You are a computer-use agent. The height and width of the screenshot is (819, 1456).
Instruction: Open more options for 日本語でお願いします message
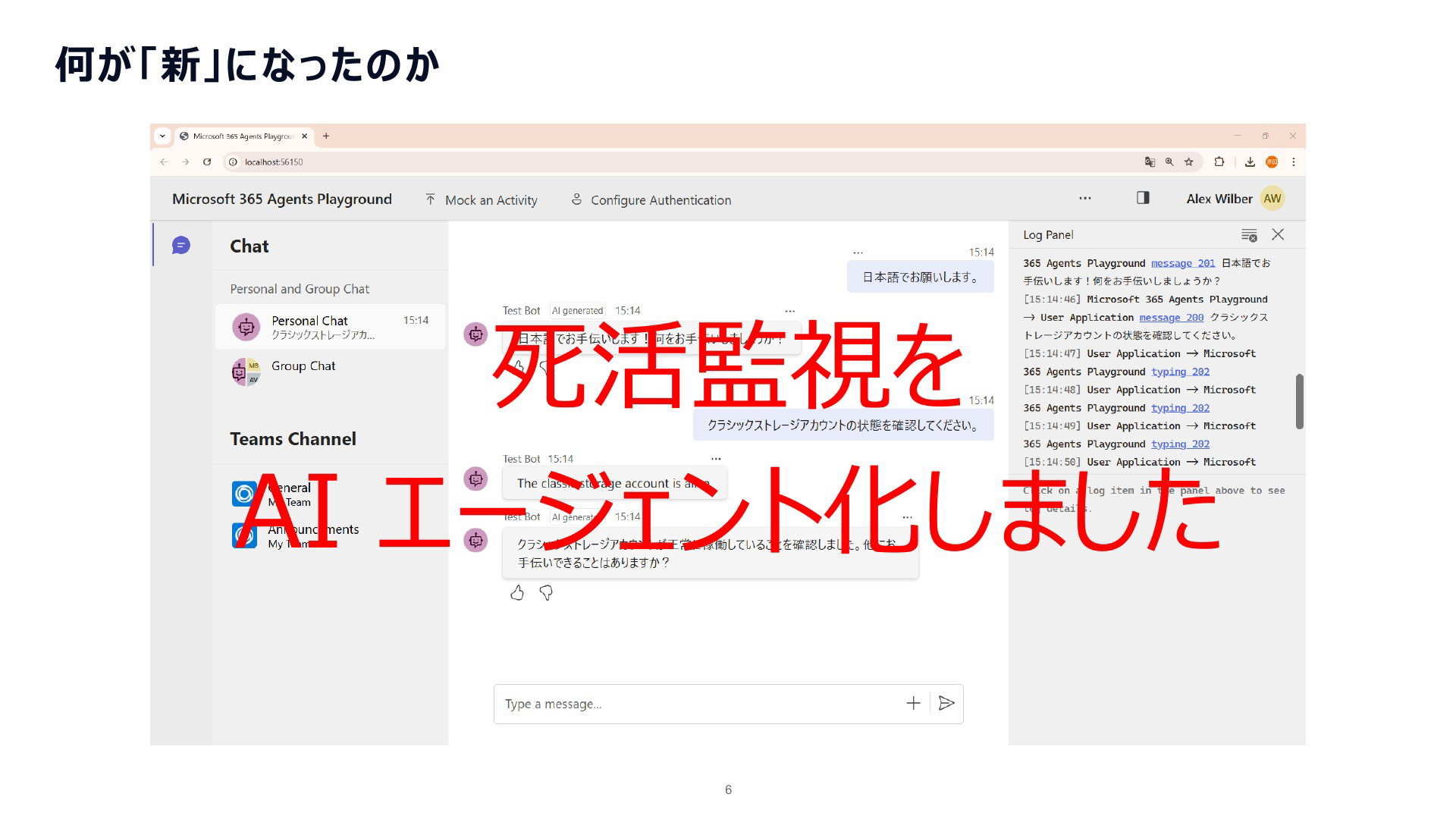click(x=858, y=253)
